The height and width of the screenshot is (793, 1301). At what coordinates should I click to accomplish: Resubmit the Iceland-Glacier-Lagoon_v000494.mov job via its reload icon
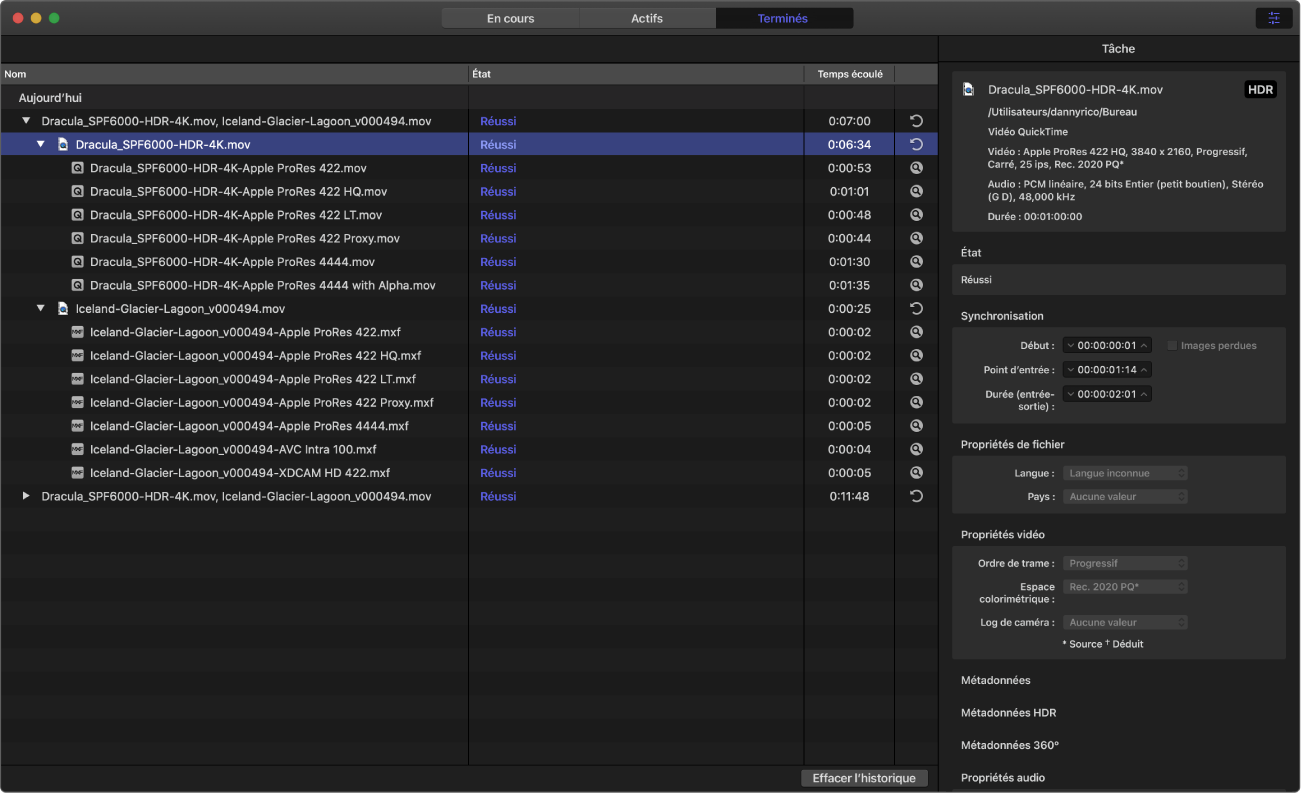[x=916, y=309]
